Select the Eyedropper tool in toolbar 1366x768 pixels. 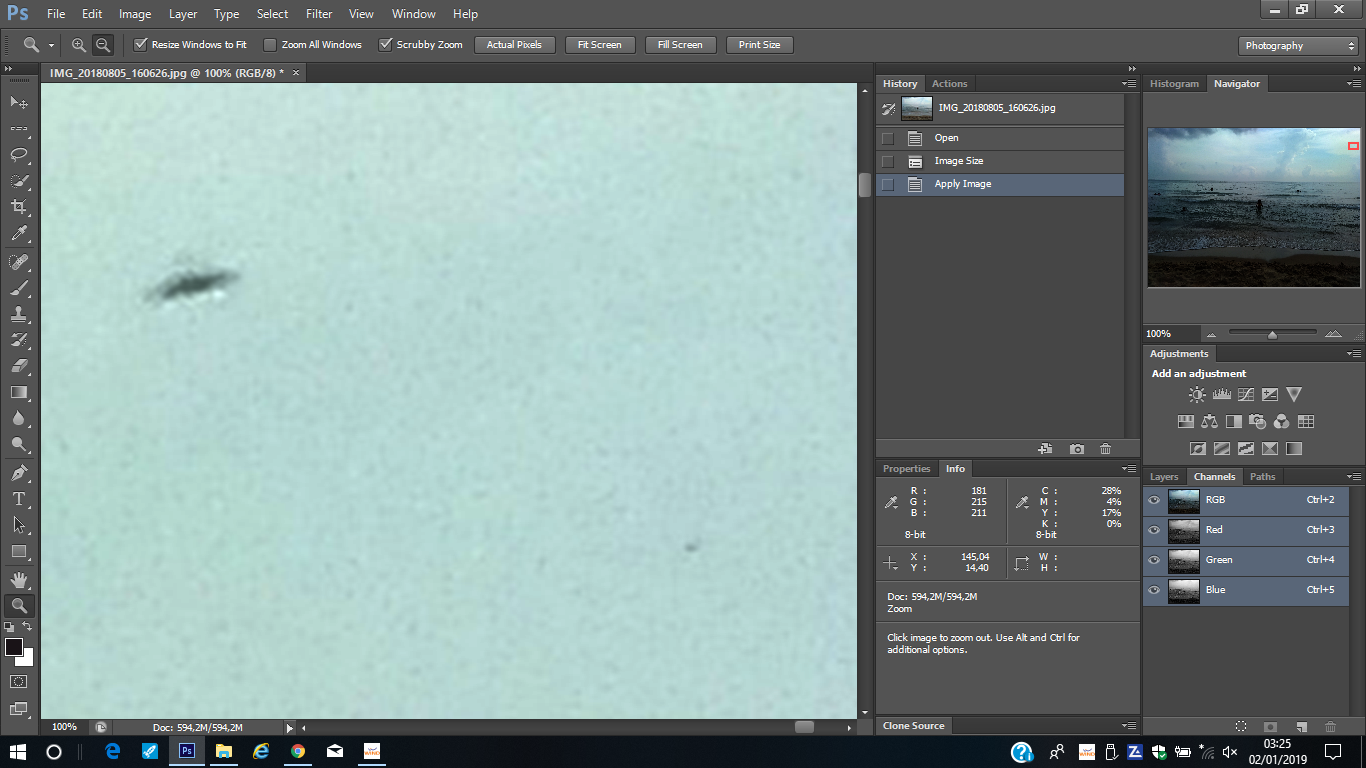tap(18, 234)
